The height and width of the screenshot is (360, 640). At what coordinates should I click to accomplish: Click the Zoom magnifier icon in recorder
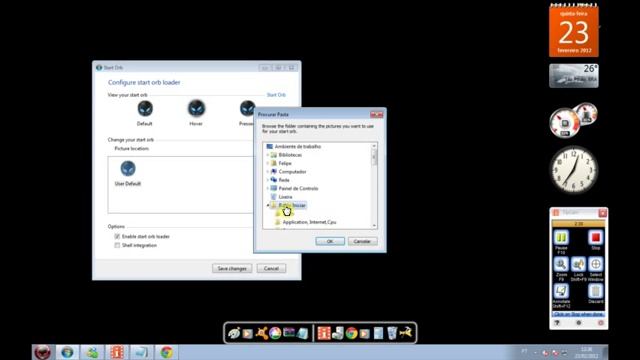[561, 264]
